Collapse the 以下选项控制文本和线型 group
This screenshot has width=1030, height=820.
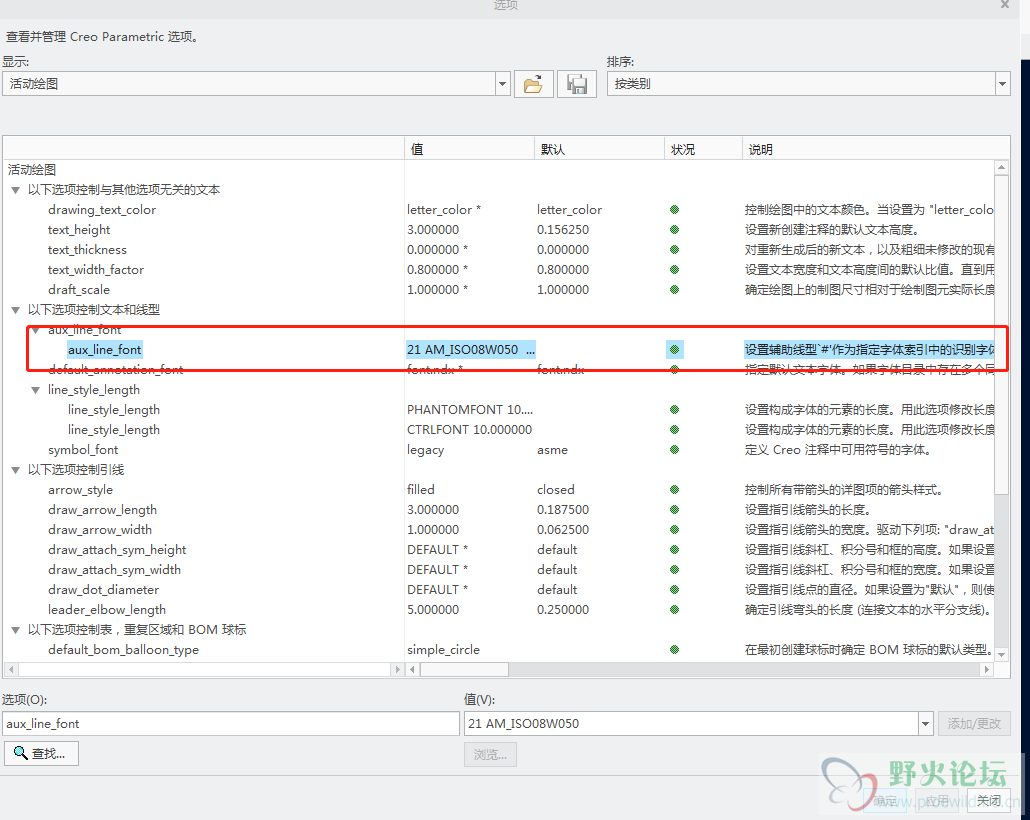pyautogui.click(x=15, y=309)
